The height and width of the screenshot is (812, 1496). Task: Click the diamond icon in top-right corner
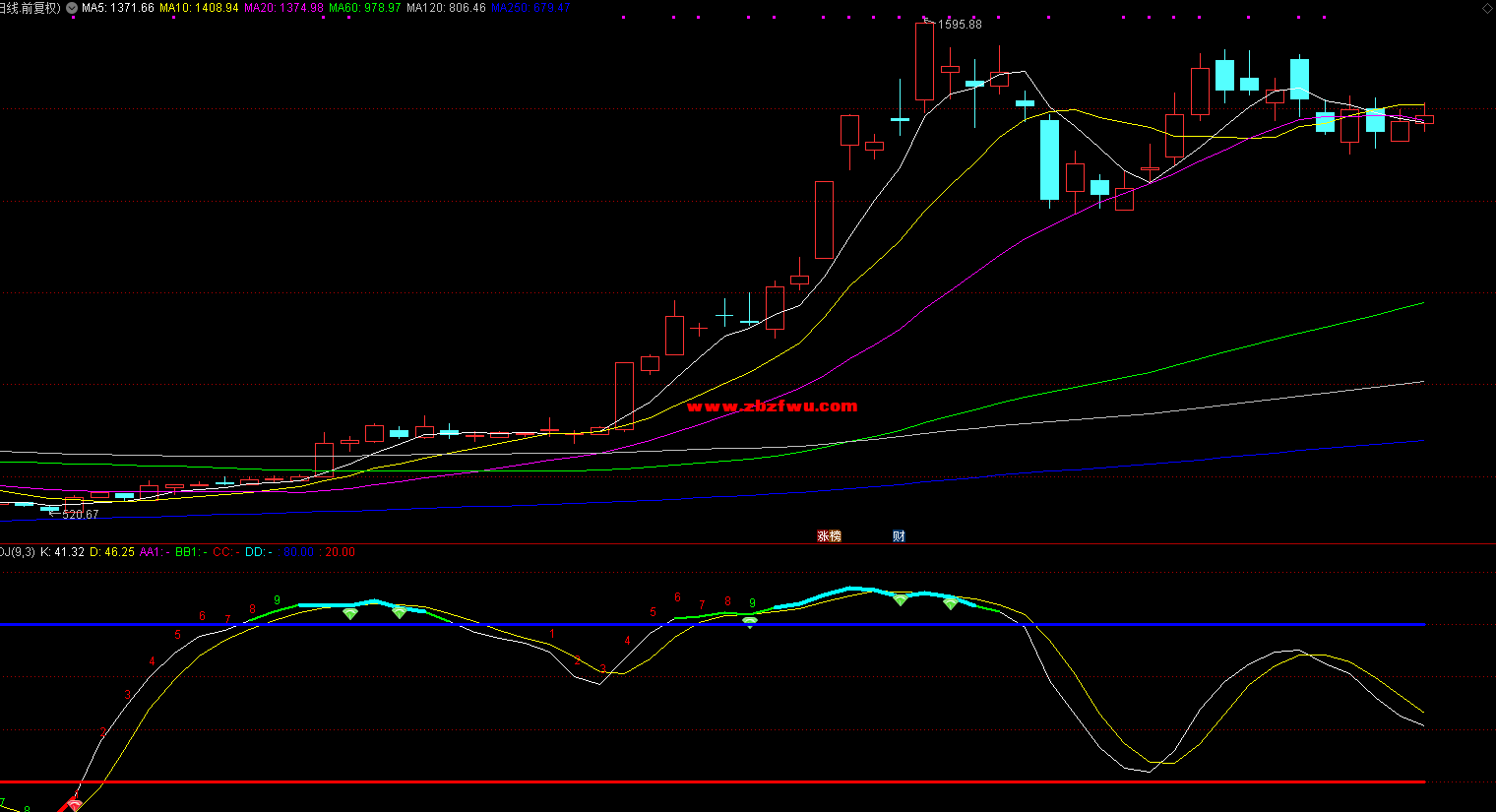(1486, 8)
